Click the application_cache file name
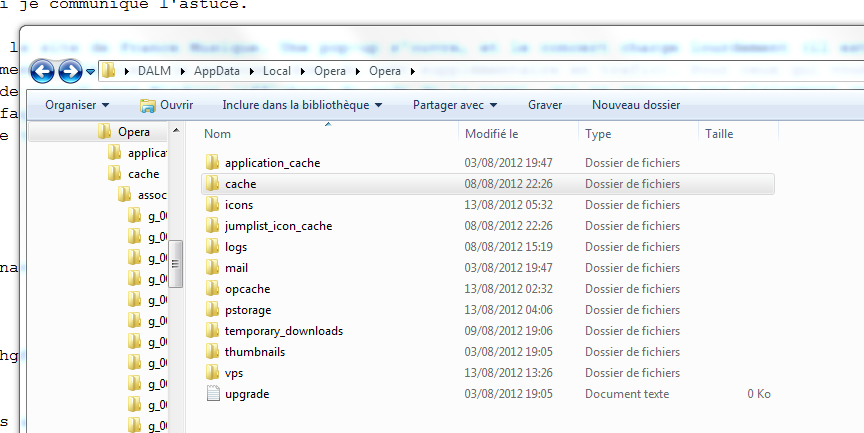 272,163
